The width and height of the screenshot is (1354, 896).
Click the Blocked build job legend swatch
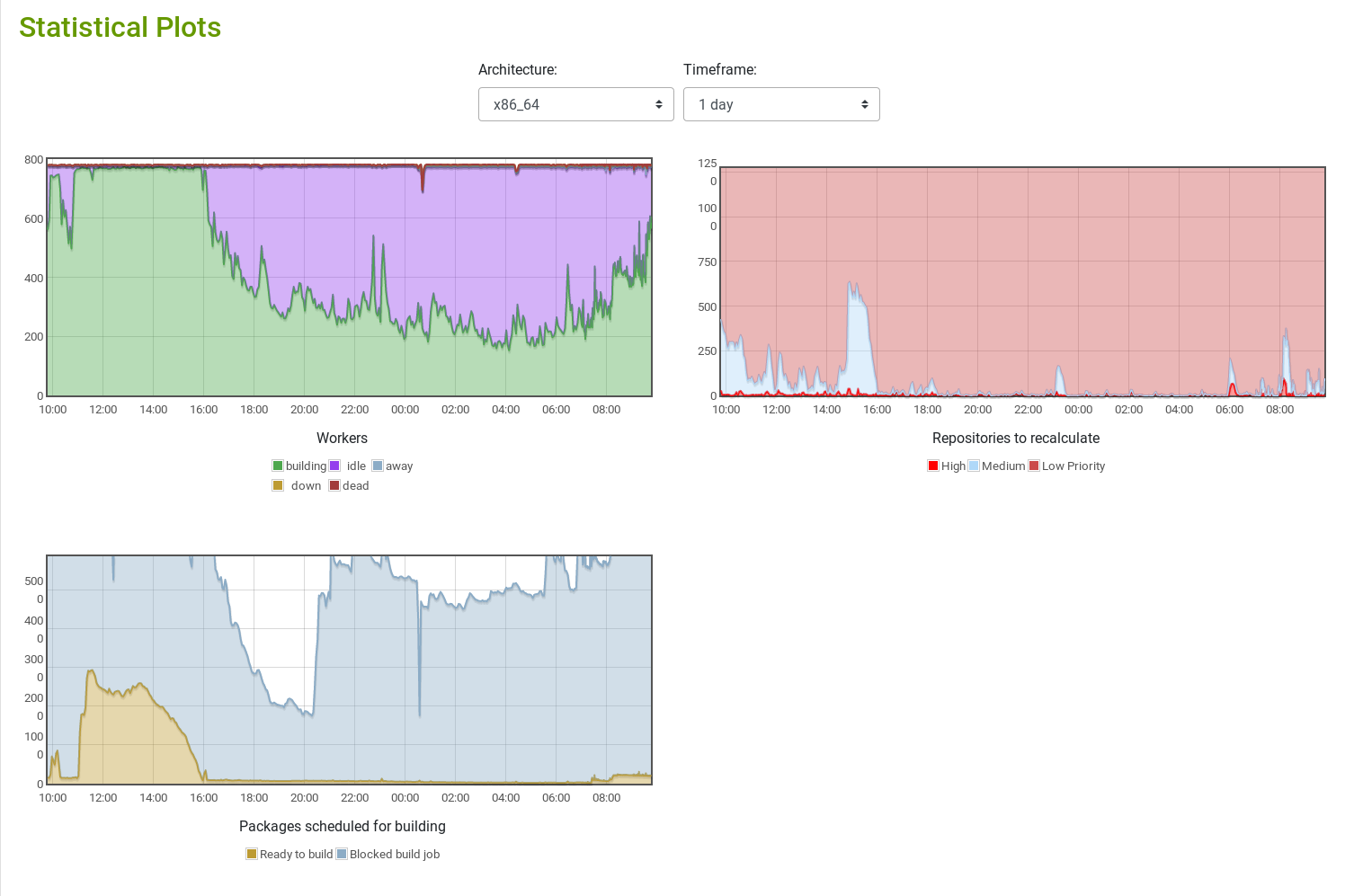point(342,854)
